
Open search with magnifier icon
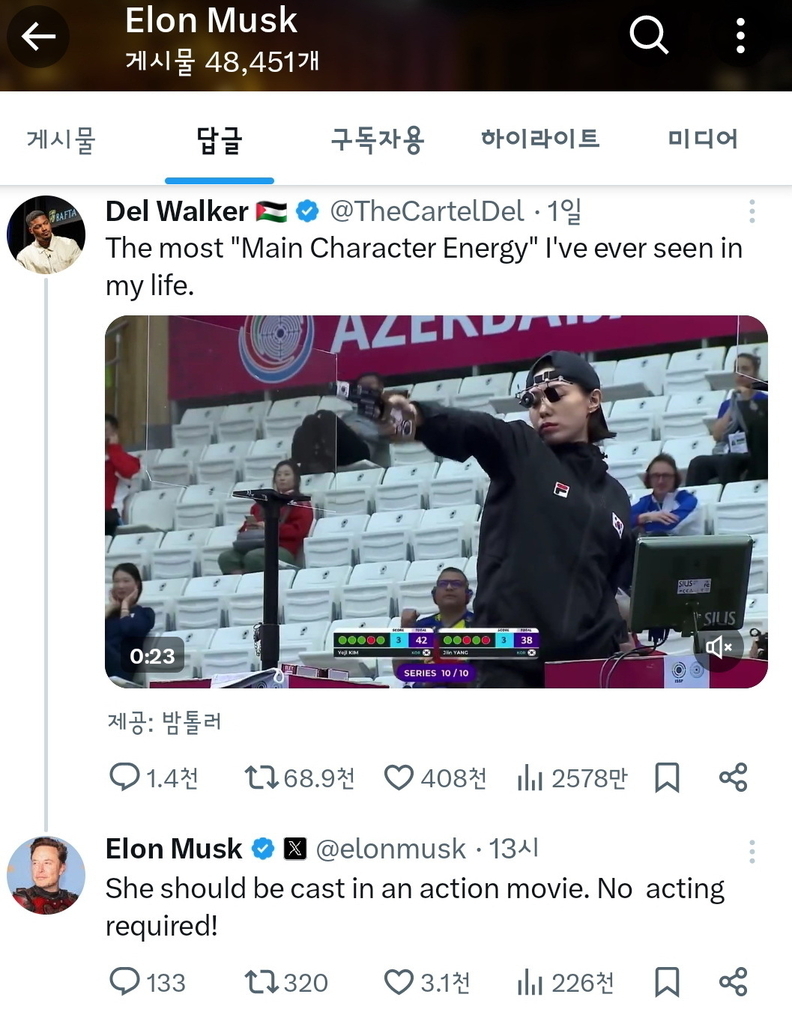pos(648,37)
